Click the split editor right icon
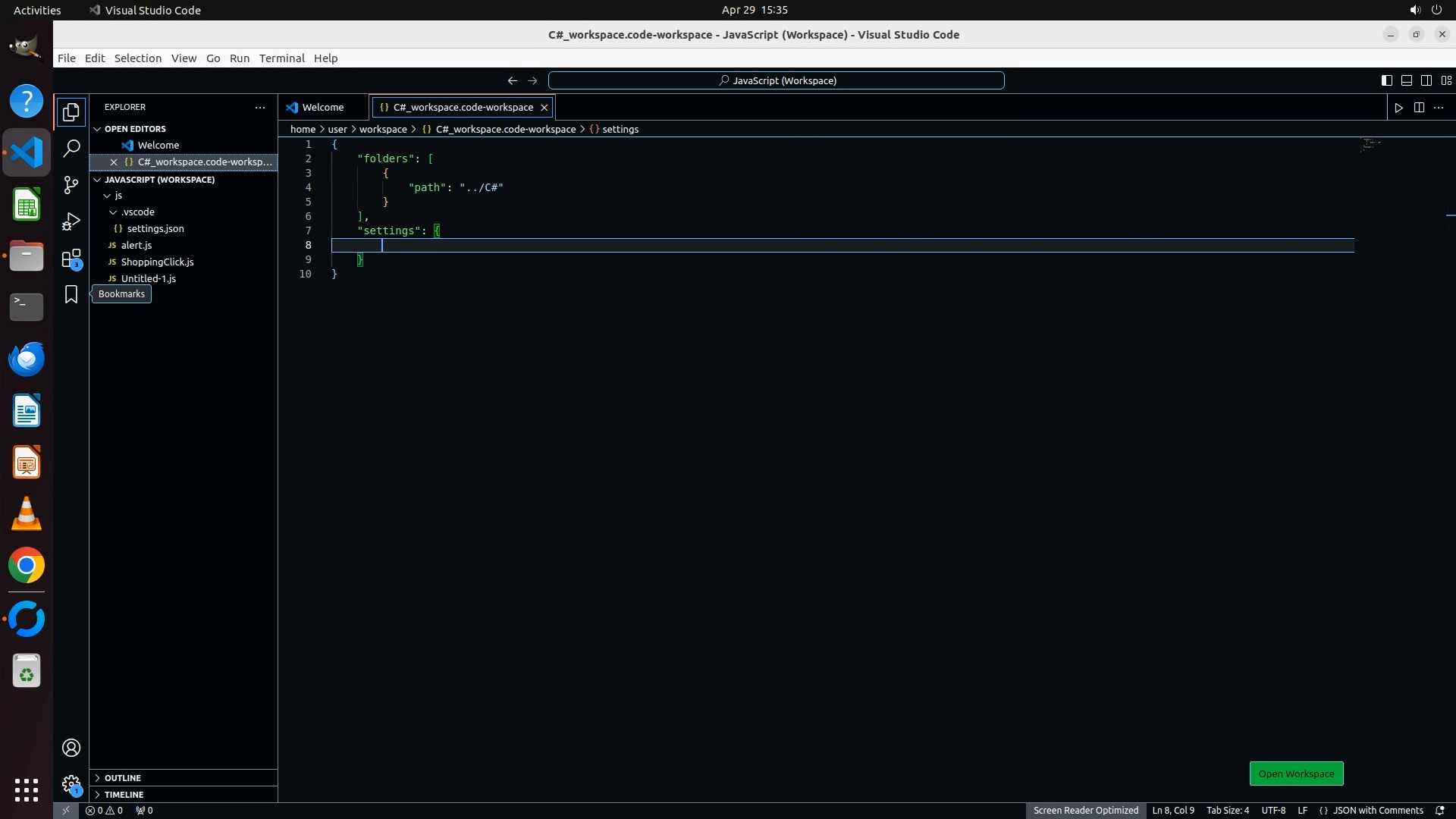This screenshot has width=1456, height=819. [1419, 108]
